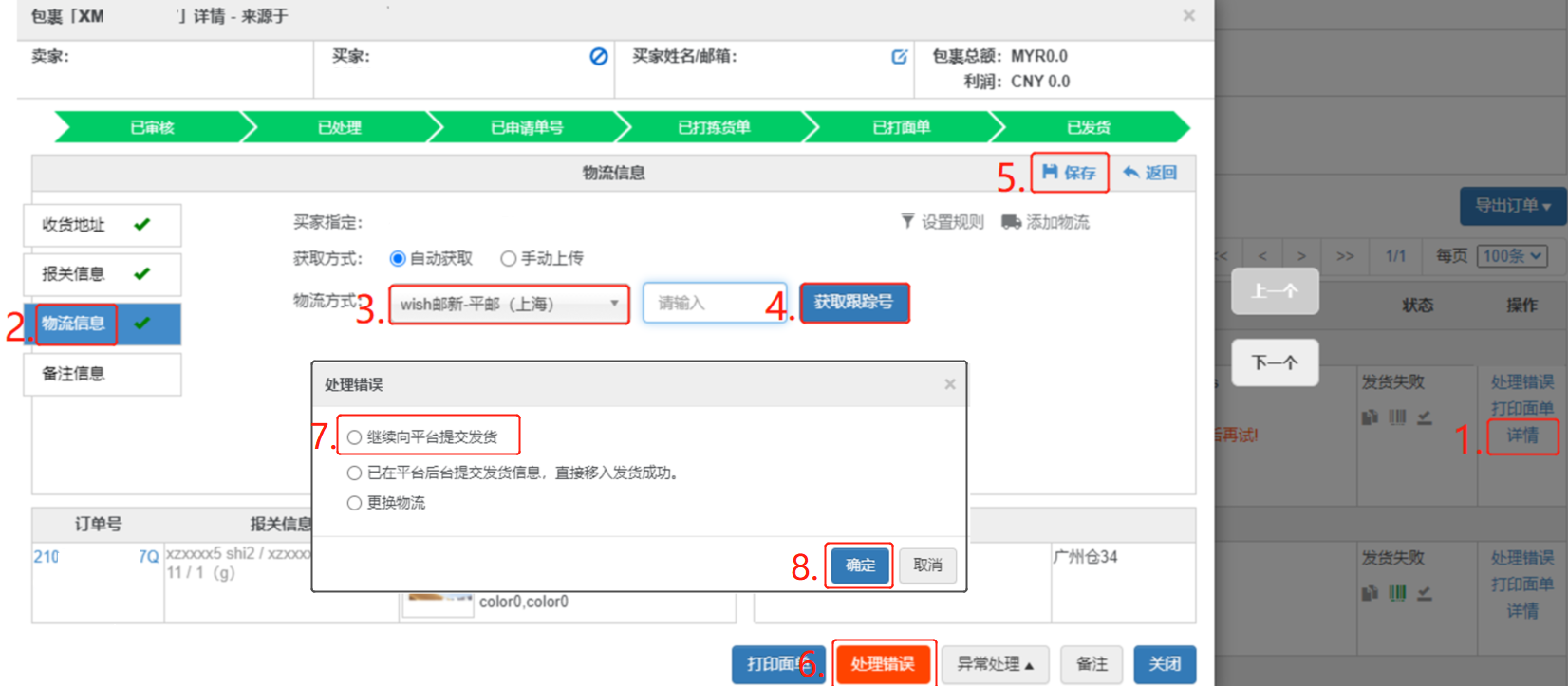Click the 获取跟踪号 button
This screenshot has height=686, width=1568.
tap(853, 303)
